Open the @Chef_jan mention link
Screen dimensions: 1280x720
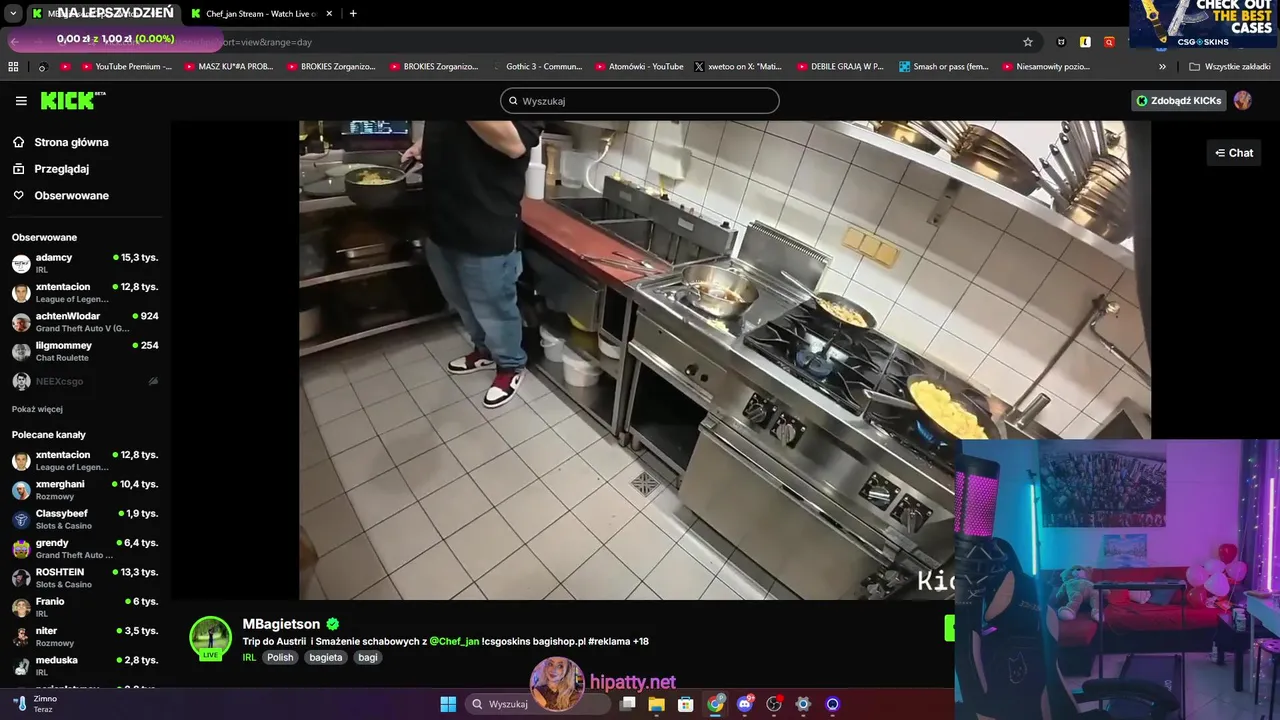point(454,641)
